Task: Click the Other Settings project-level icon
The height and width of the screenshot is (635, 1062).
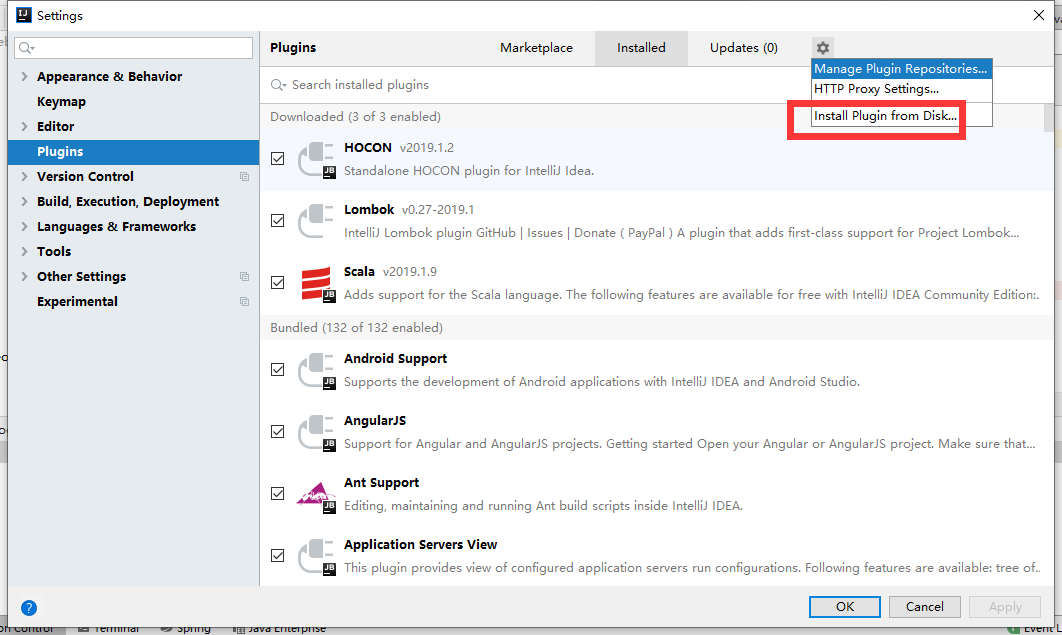Action: (245, 277)
